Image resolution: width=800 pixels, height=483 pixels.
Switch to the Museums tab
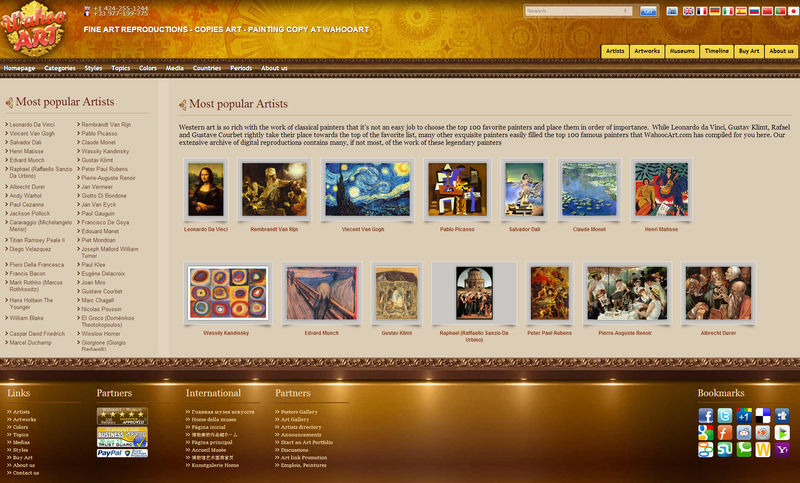click(682, 51)
